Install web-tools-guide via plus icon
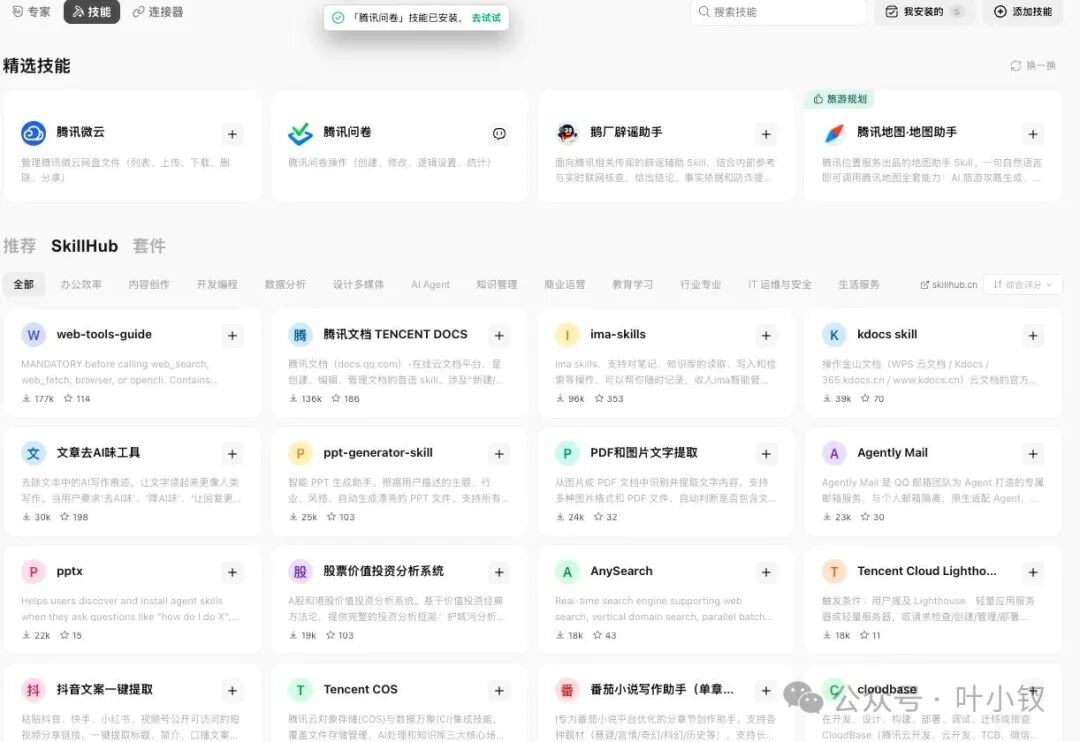The height and width of the screenshot is (742, 1080). pos(232,336)
